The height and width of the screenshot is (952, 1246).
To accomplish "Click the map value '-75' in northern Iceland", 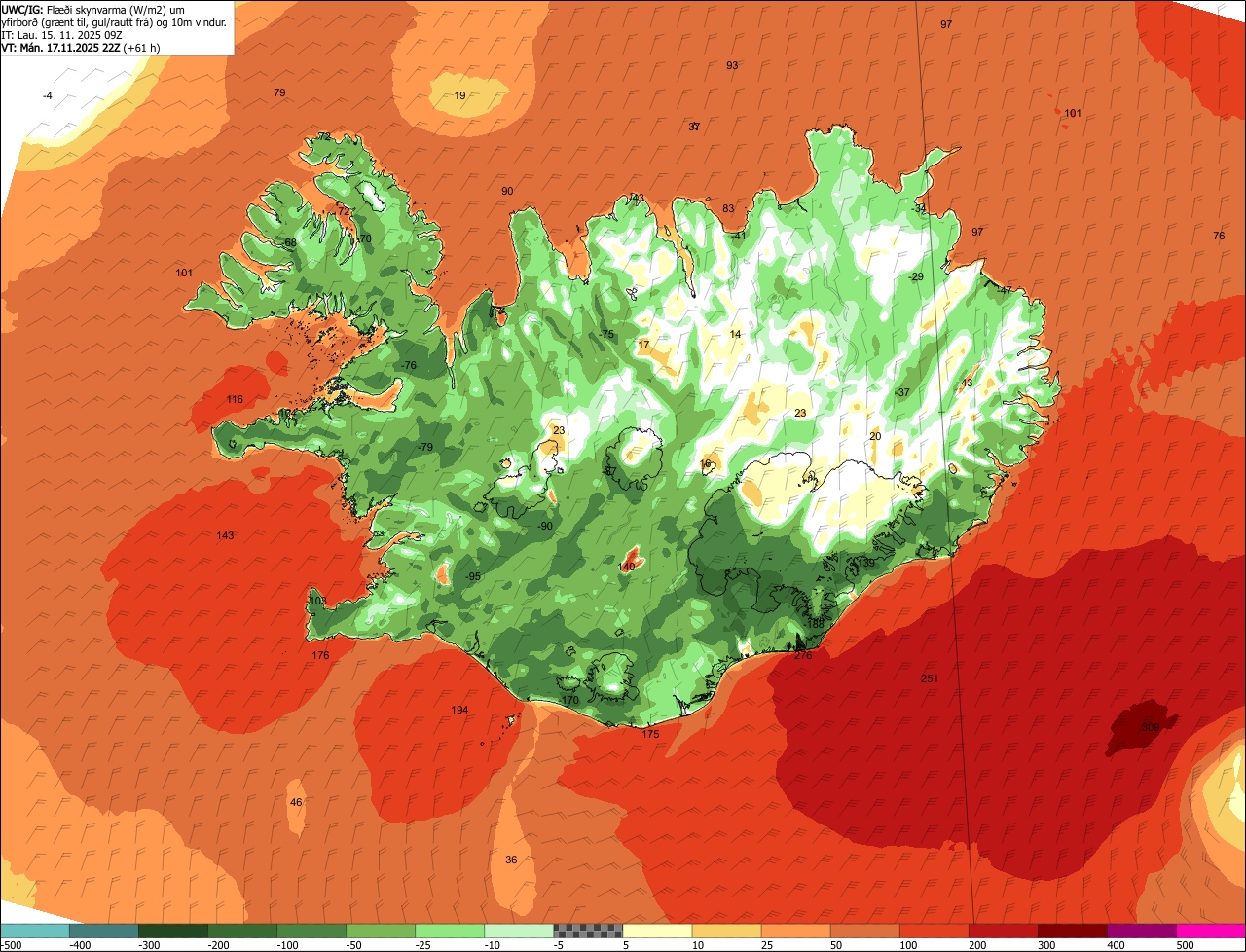I will (607, 334).
